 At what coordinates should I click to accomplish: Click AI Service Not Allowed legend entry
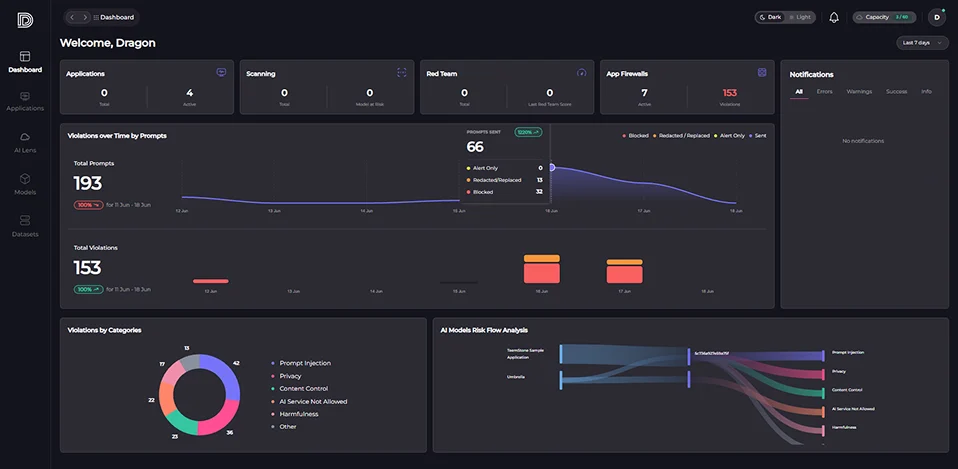[309, 402]
